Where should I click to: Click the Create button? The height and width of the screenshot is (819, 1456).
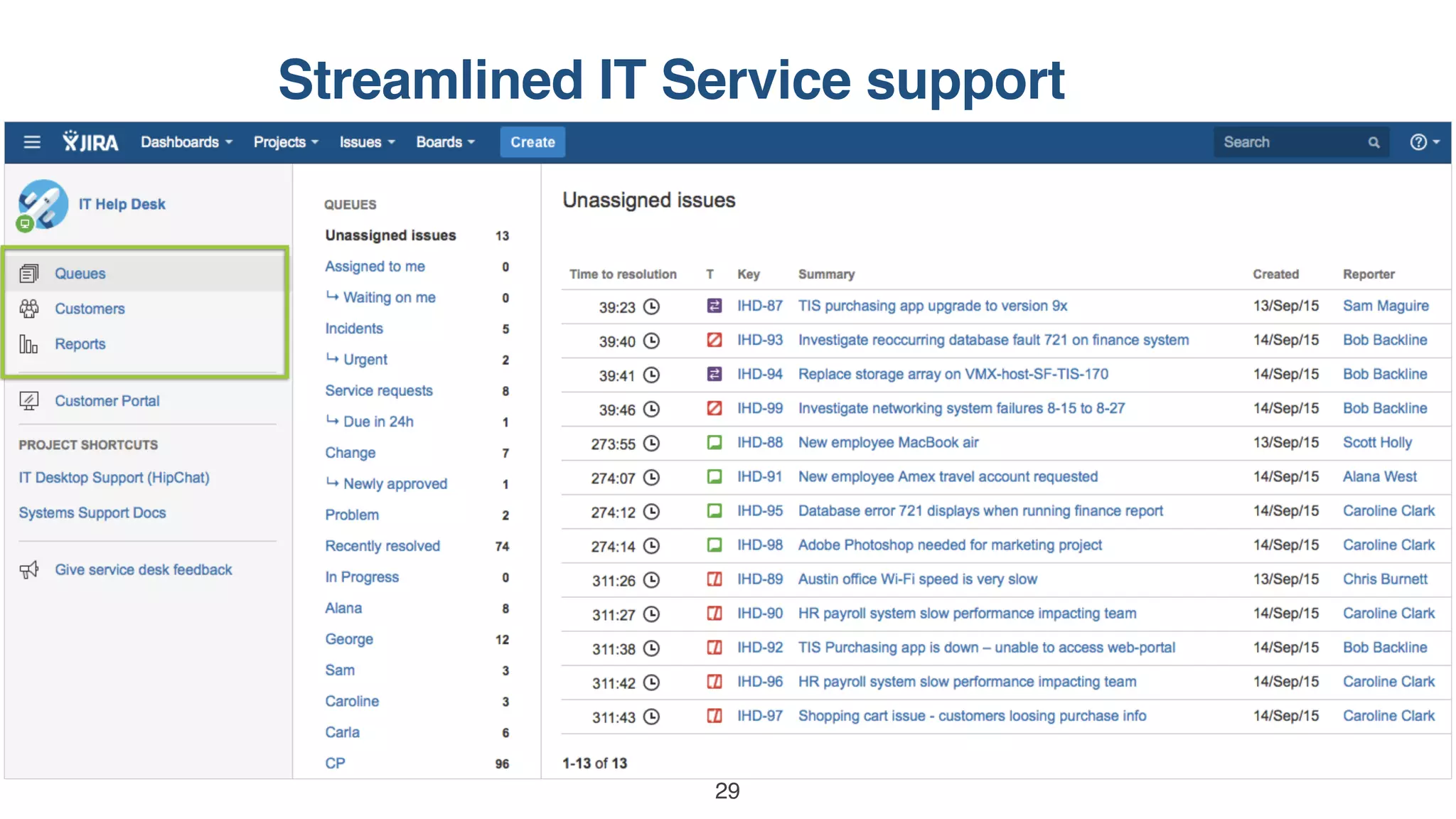(532, 142)
